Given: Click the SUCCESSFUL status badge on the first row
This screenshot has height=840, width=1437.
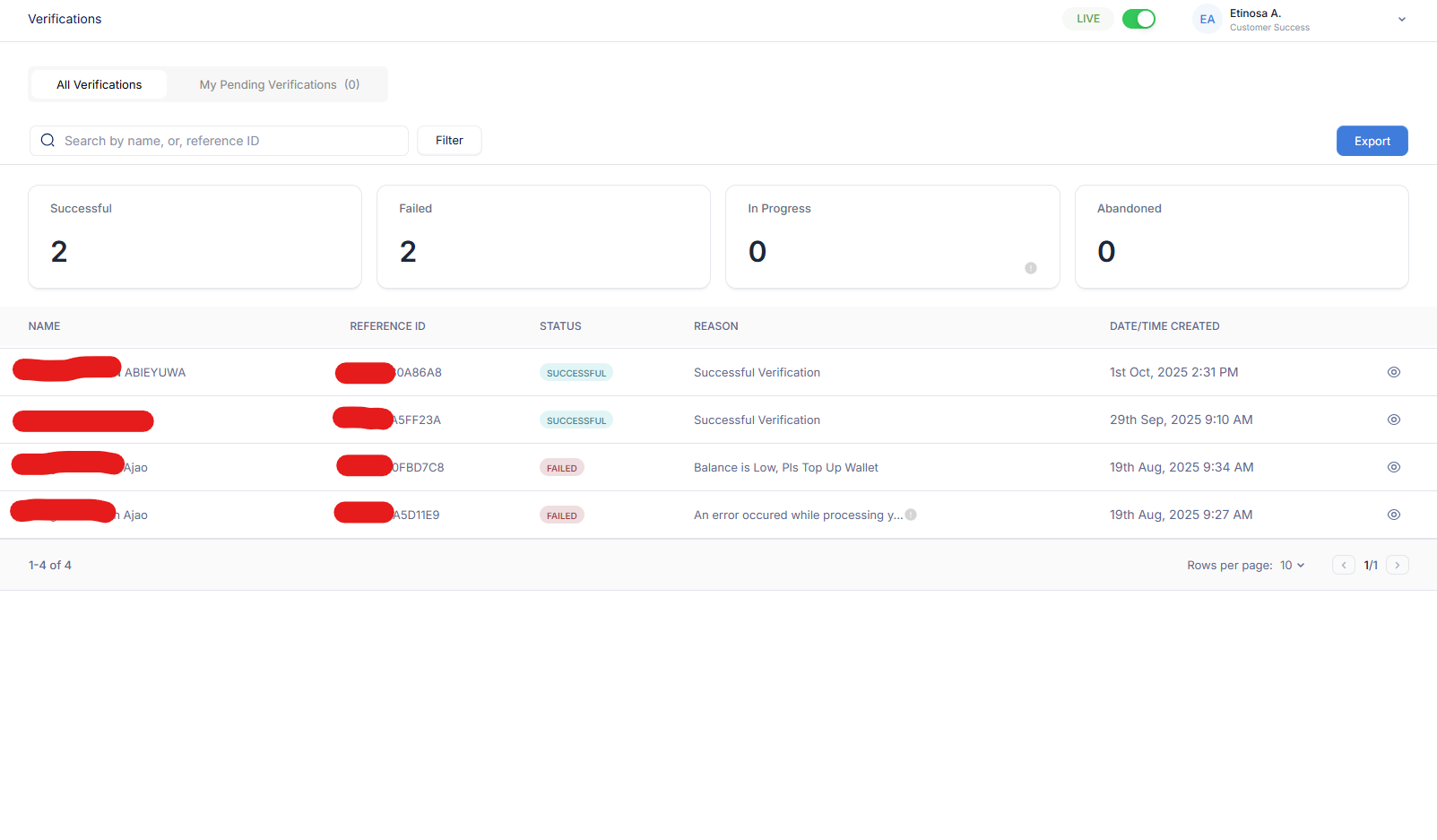Looking at the screenshot, I should pos(576,371).
